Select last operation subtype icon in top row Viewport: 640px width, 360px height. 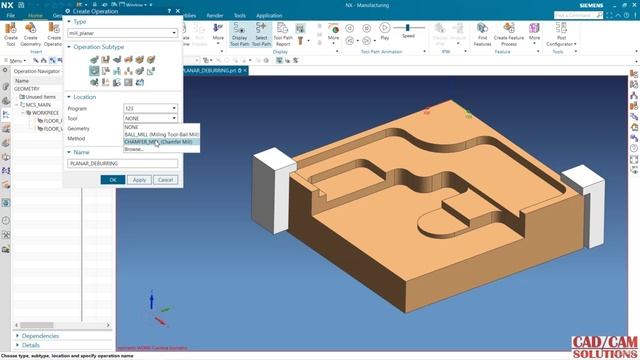pos(151,60)
